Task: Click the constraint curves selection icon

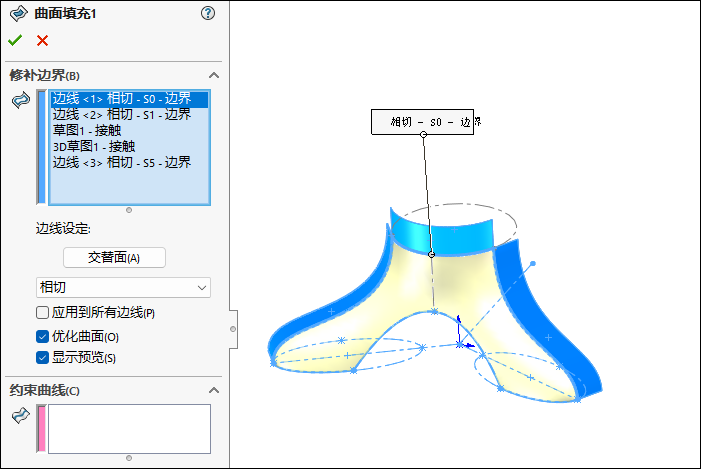Action: tap(21, 415)
